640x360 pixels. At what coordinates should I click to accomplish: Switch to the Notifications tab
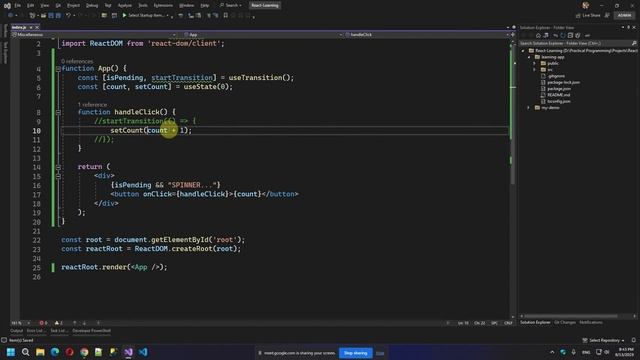[x=591, y=322]
